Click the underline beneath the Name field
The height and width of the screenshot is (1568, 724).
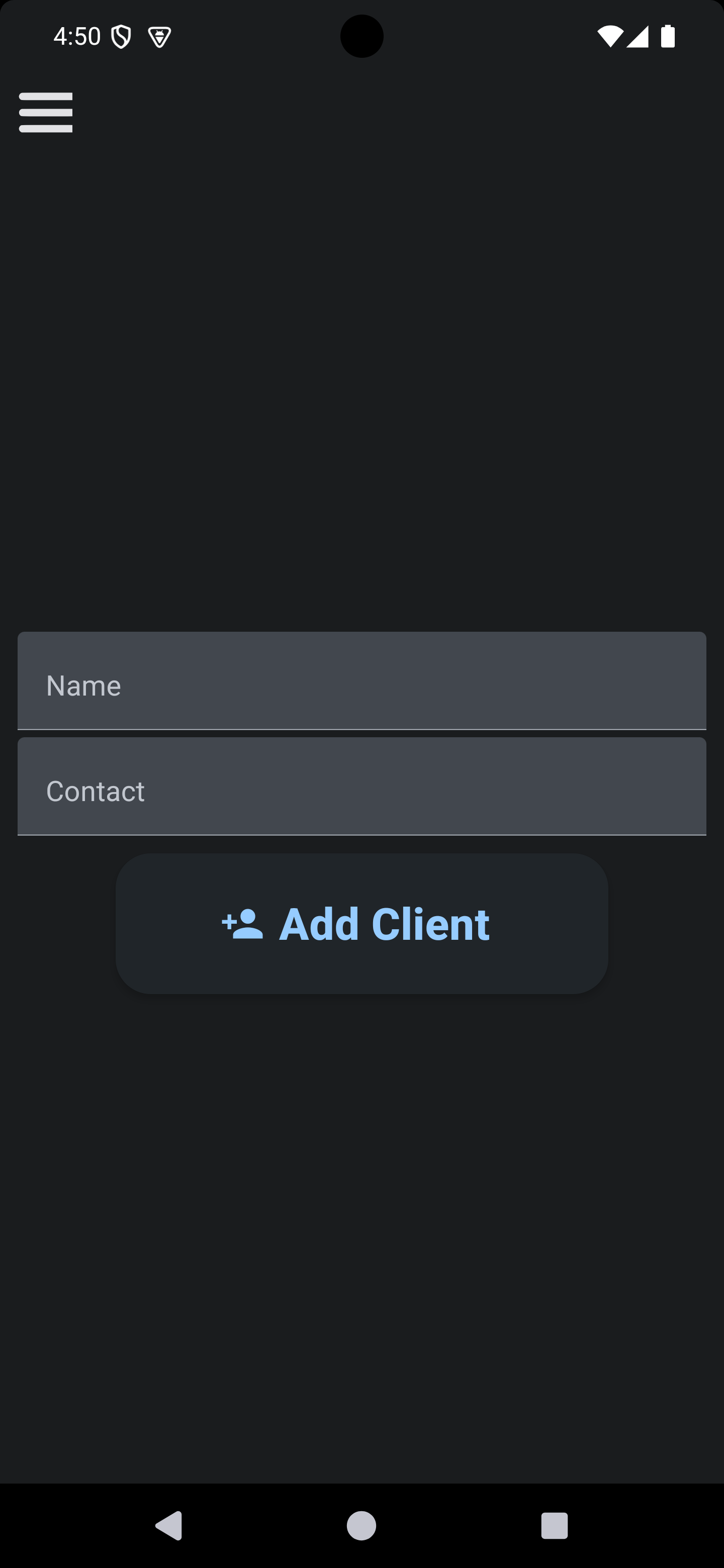361,729
